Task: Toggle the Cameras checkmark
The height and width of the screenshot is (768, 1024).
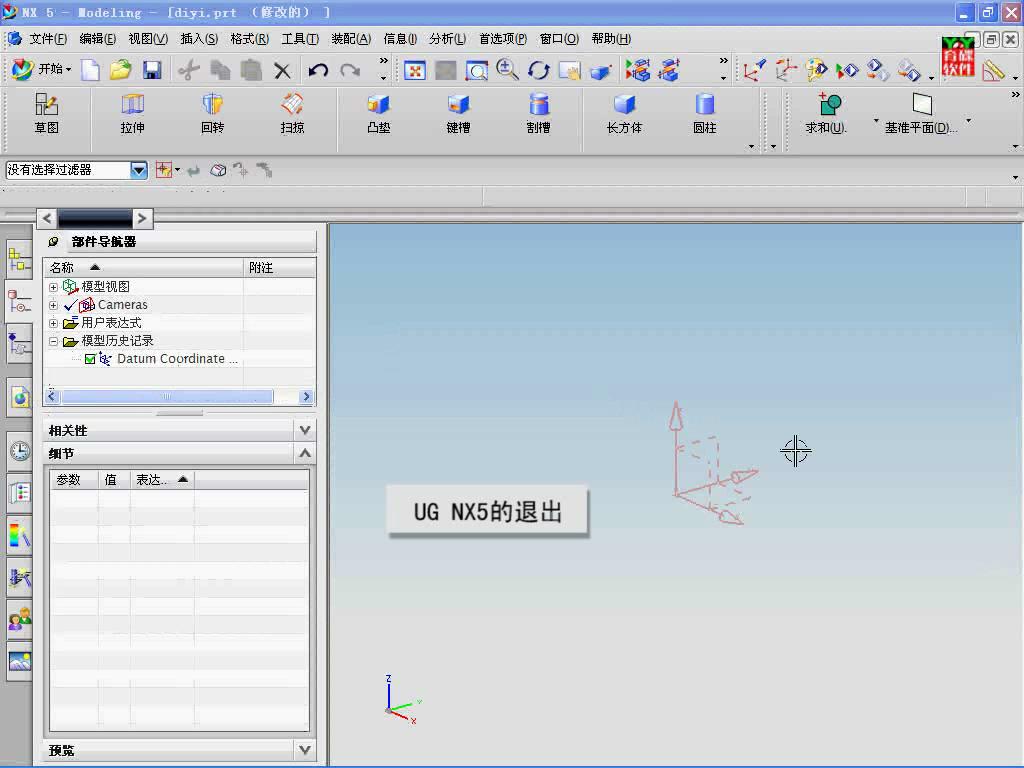Action: pyautogui.click(x=71, y=305)
